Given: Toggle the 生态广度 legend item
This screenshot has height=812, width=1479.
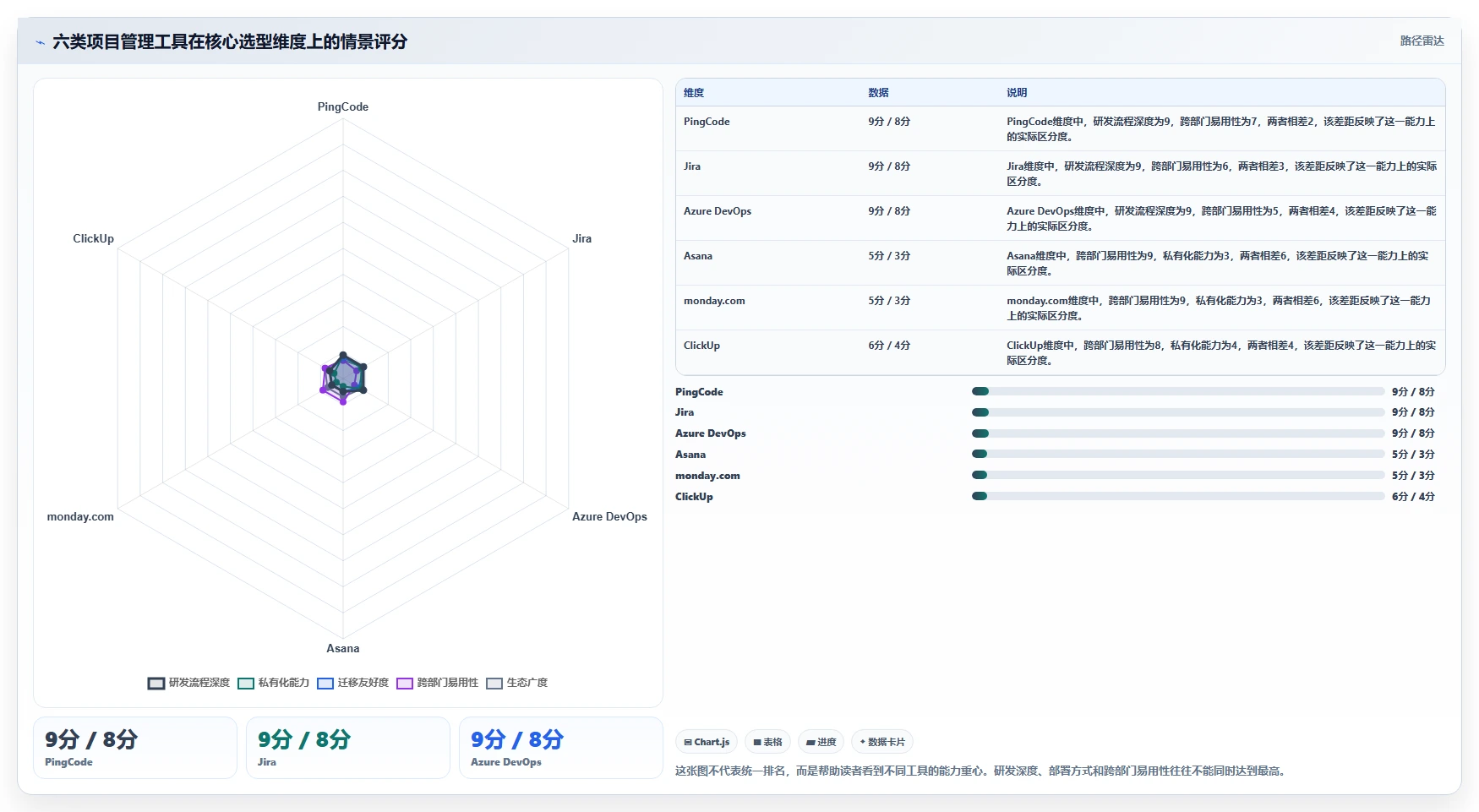Looking at the screenshot, I should pos(517,683).
